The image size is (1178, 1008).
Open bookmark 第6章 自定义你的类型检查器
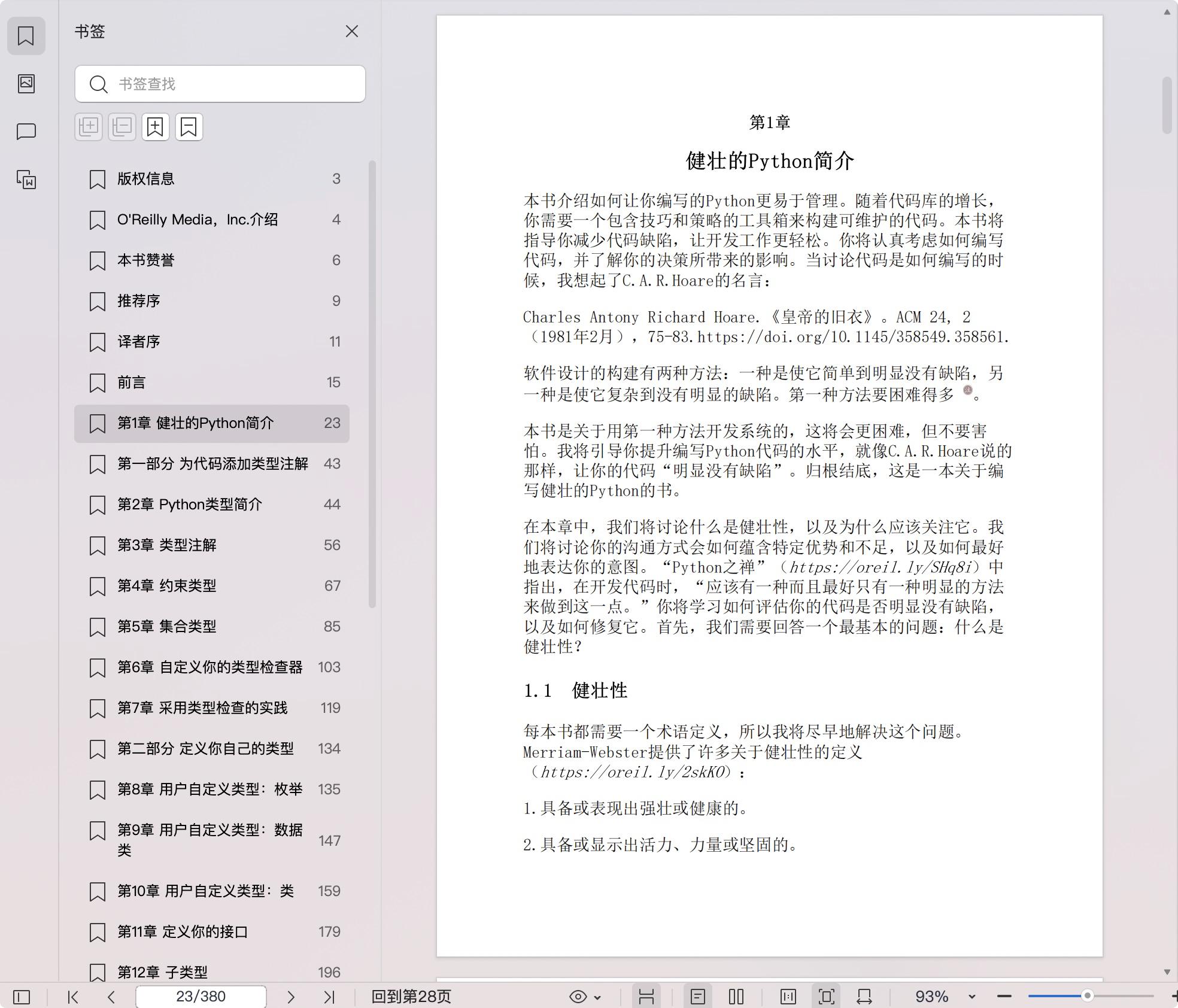[212, 667]
